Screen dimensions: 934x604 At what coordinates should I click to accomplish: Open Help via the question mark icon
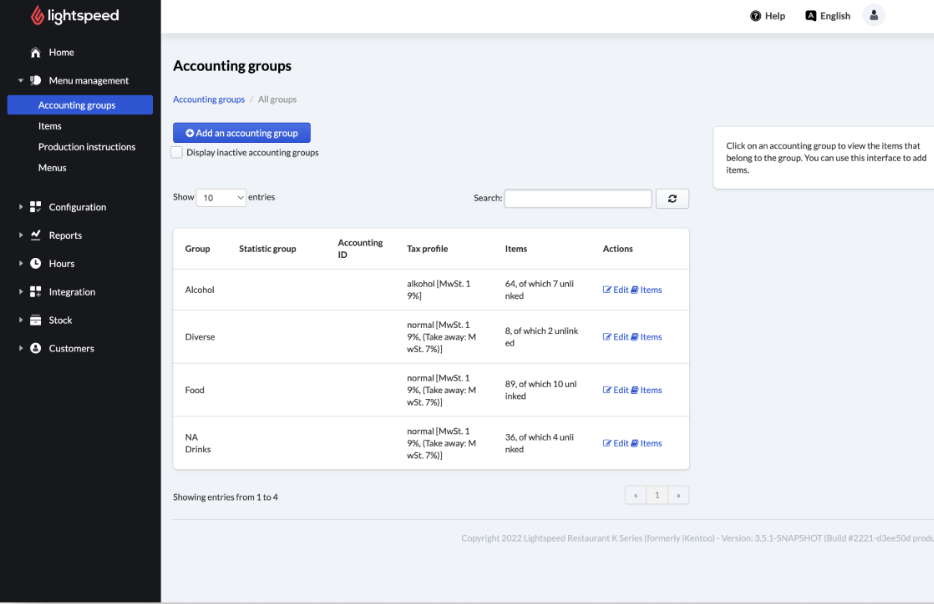click(x=756, y=16)
